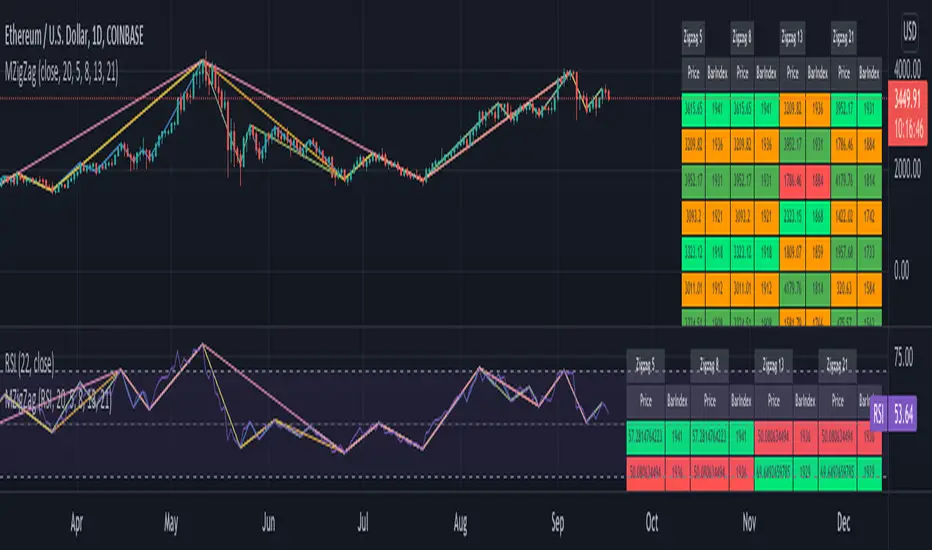Click the green 49.64 cell under RSI Zigzag 13
The width and height of the screenshot is (932, 550).
[773, 473]
